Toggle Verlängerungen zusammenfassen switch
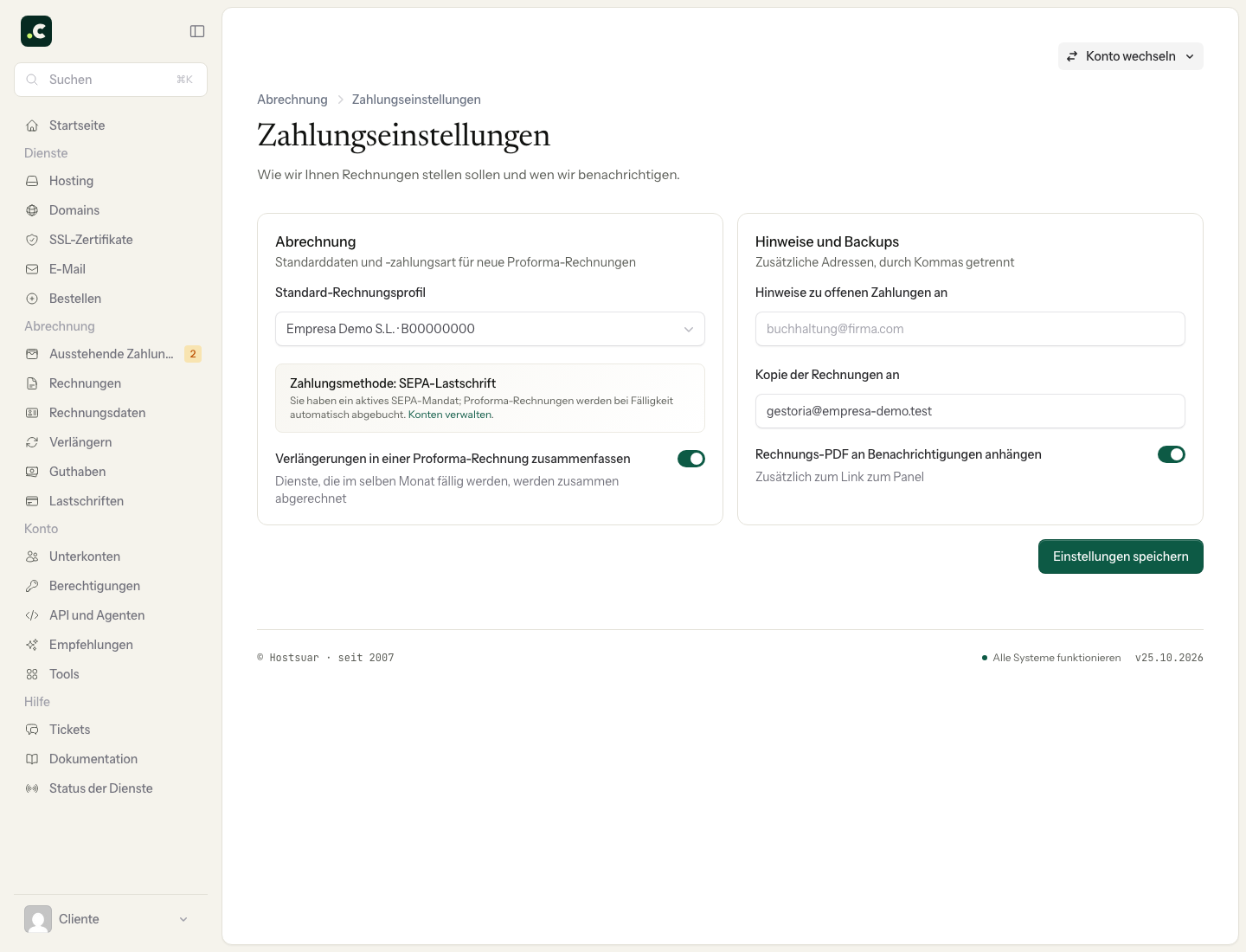This screenshot has width=1246, height=952. 691,459
